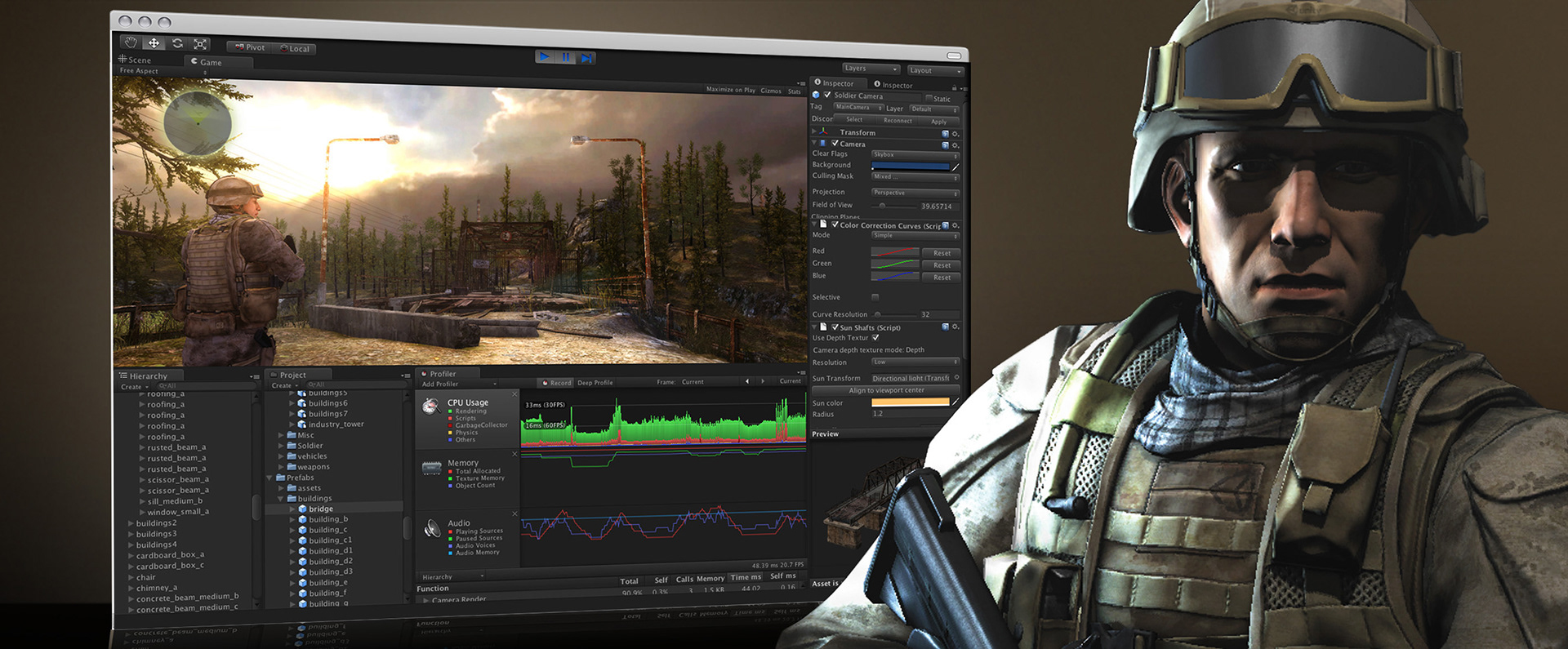Open the Layers dropdown

871,69
